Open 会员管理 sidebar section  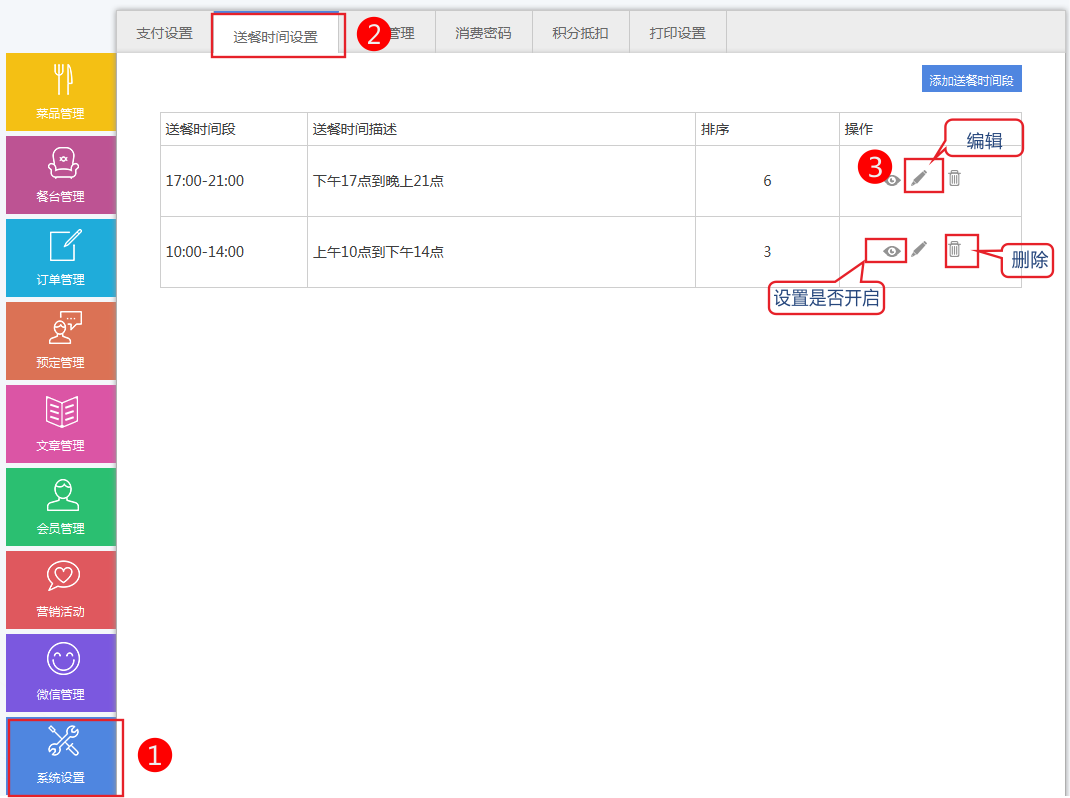point(61,507)
